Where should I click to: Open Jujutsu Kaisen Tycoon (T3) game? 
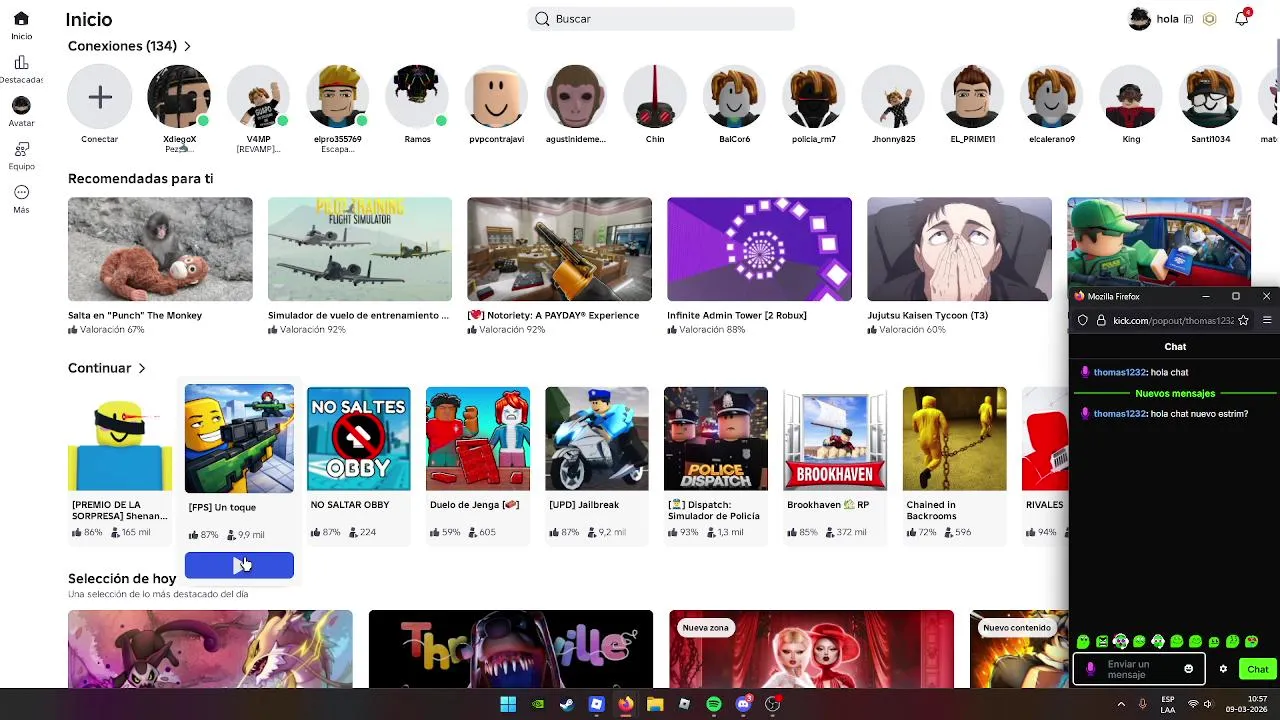click(959, 249)
